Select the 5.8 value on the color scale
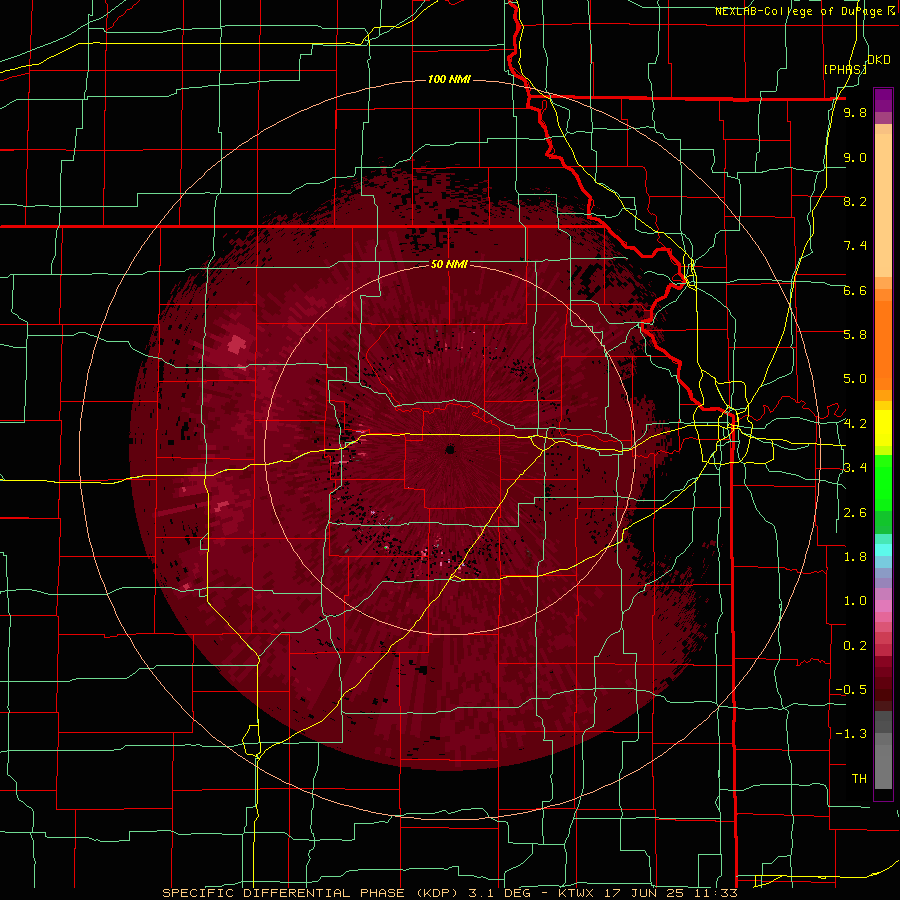This screenshot has height=900, width=900. [x=855, y=335]
